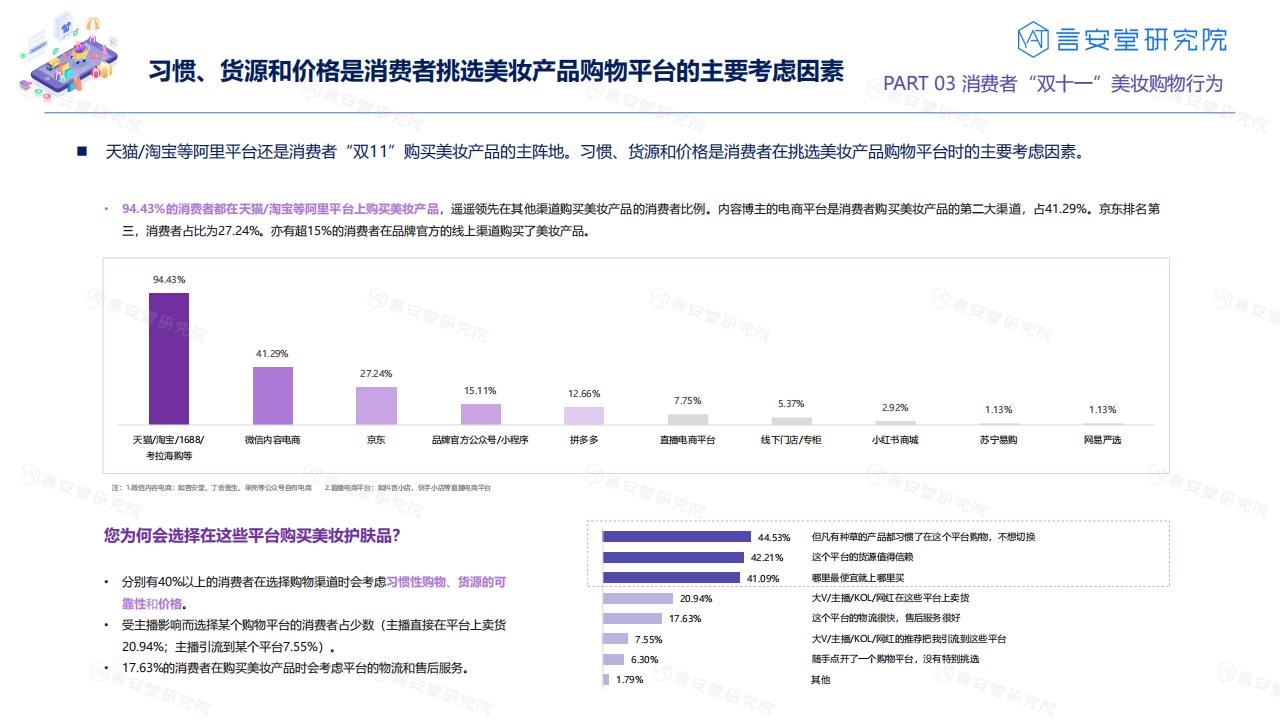Click the 42.21% horizontal bar
Image resolution: width=1280 pixels, height=720 pixels.
(673, 557)
